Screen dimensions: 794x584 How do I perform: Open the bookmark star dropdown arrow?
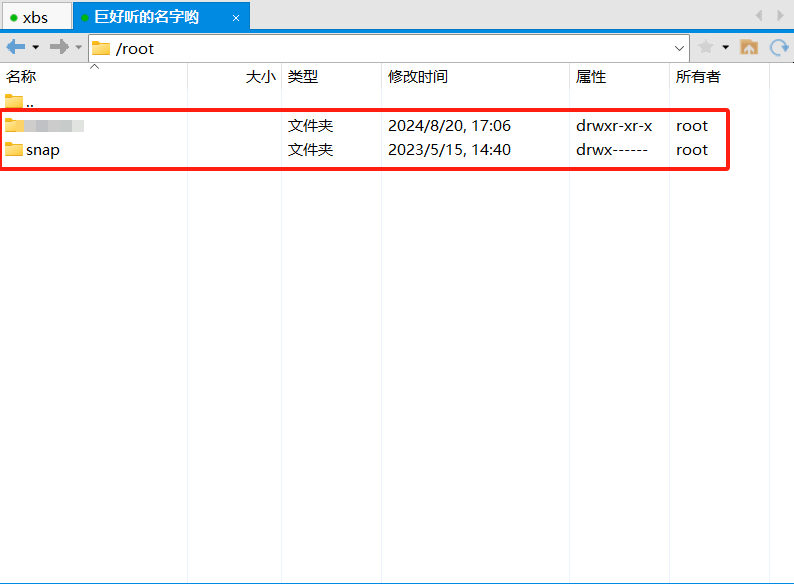[x=726, y=48]
